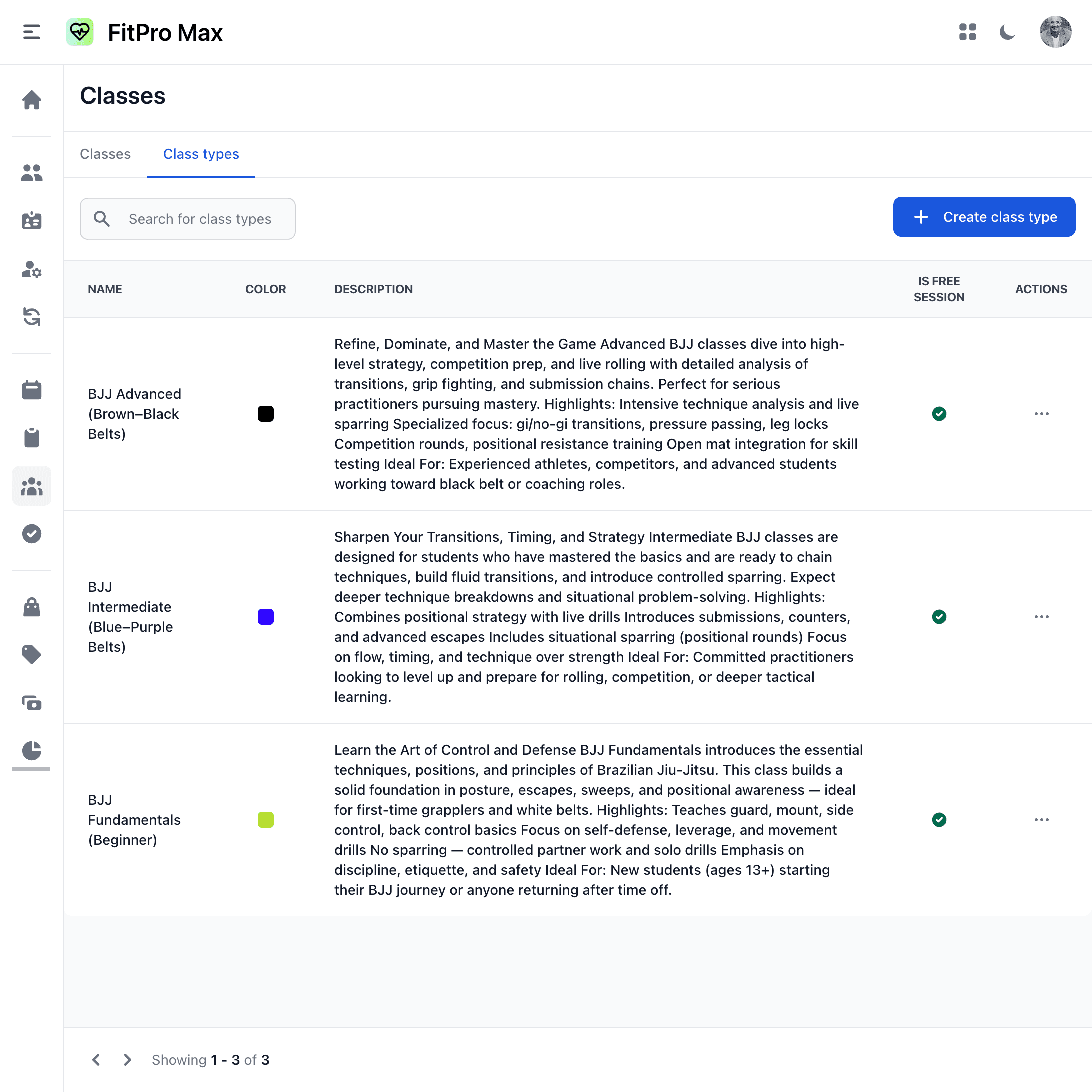Select the Class types tab
Viewport: 1092px width, 1092px height.
coord(201,154)
